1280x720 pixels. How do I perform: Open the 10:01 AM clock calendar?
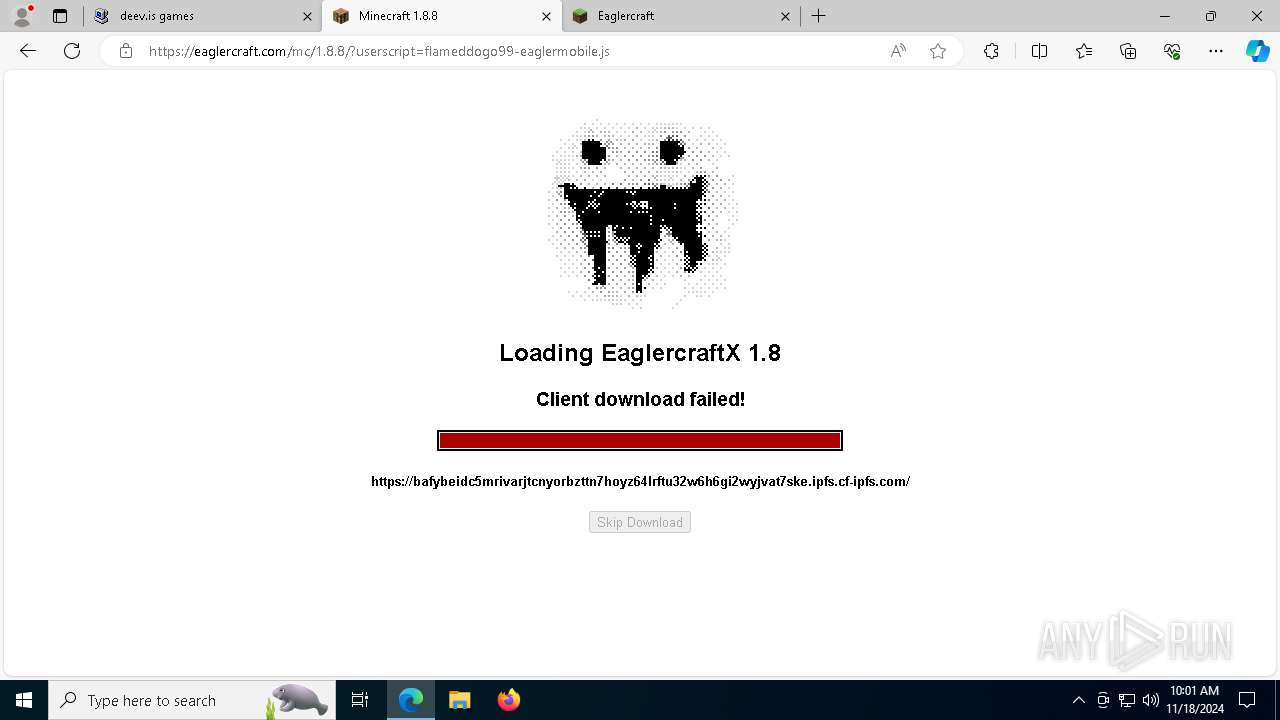tap(1195, 700)
